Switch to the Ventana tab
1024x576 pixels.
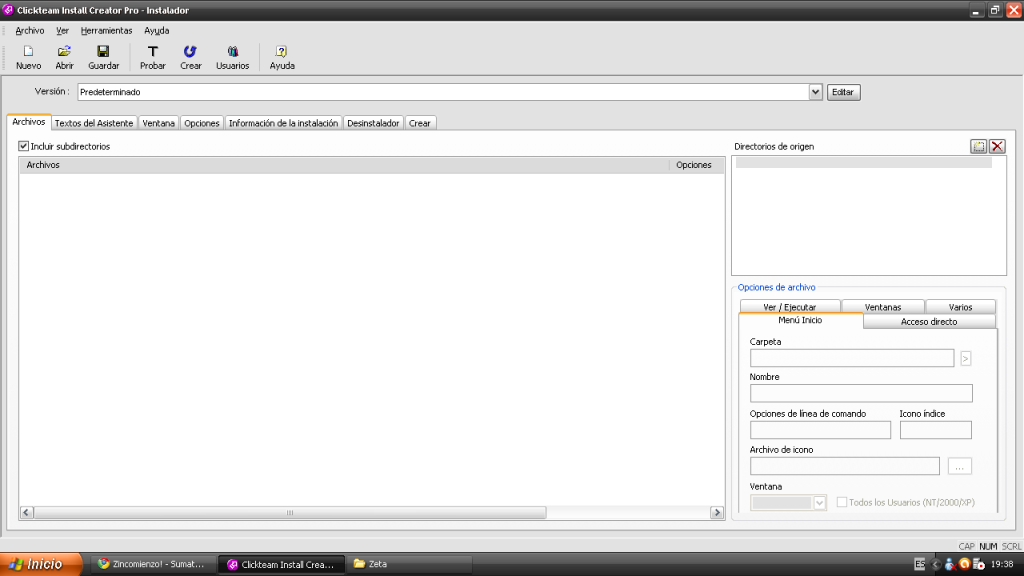coord(159,123)
